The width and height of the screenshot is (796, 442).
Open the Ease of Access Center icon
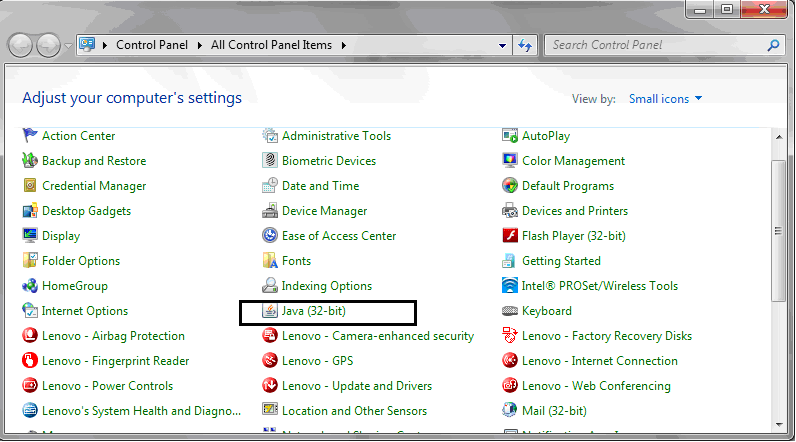(x=270, y=235)
